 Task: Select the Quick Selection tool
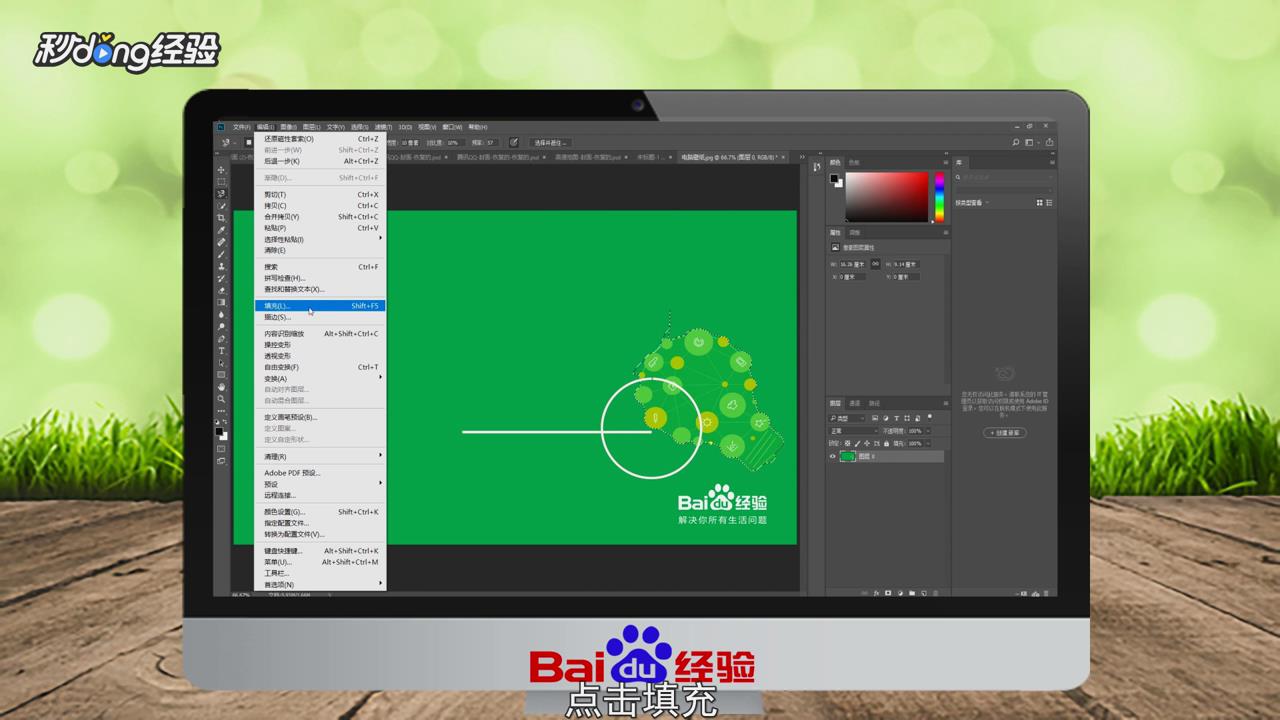pyautogui.click(x=222, y=206)
